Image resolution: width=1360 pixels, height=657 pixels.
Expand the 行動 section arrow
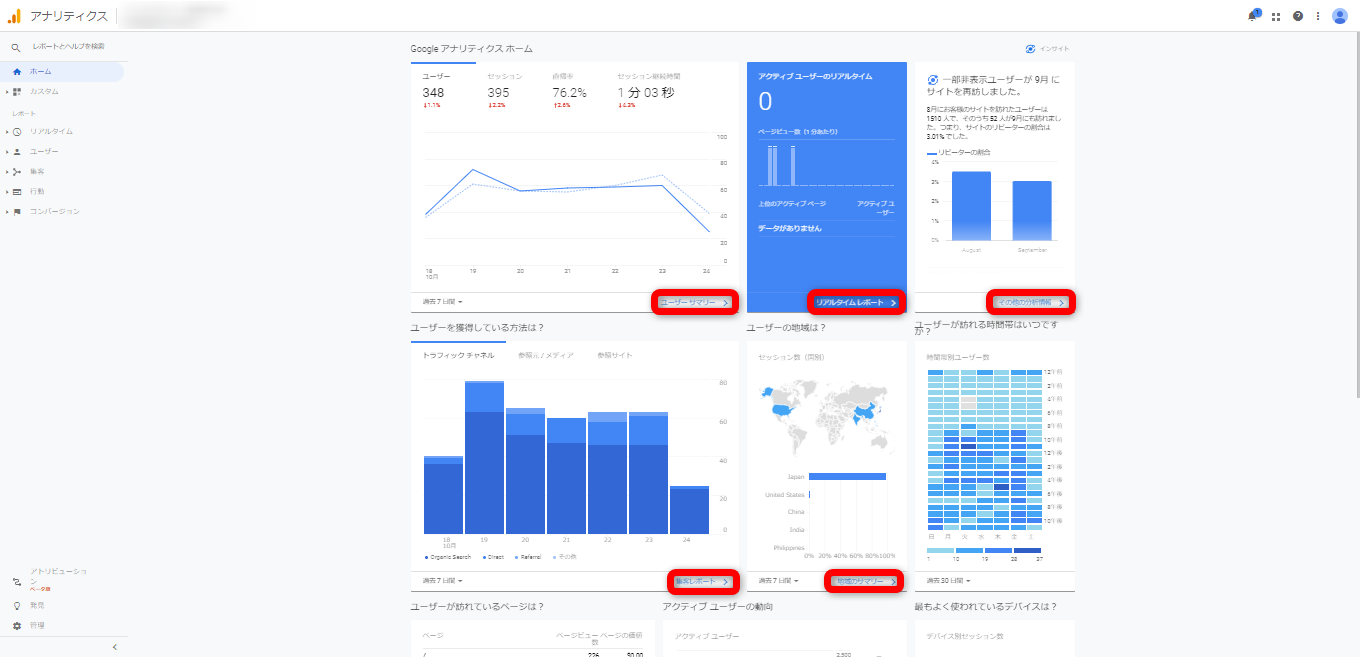6,191
